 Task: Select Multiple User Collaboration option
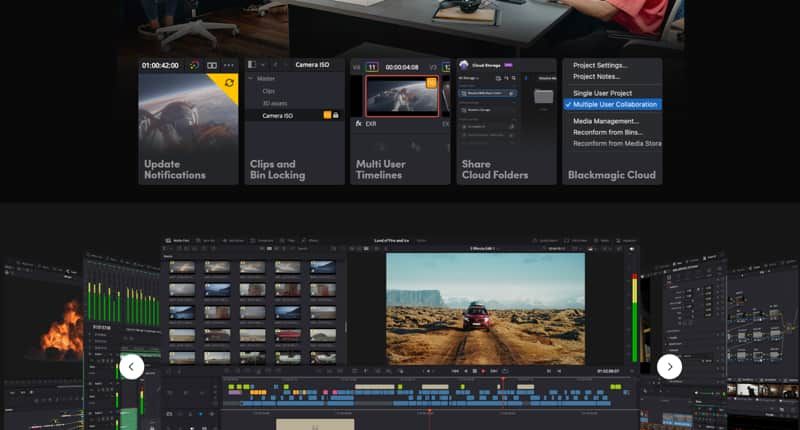tap(614, 104)
